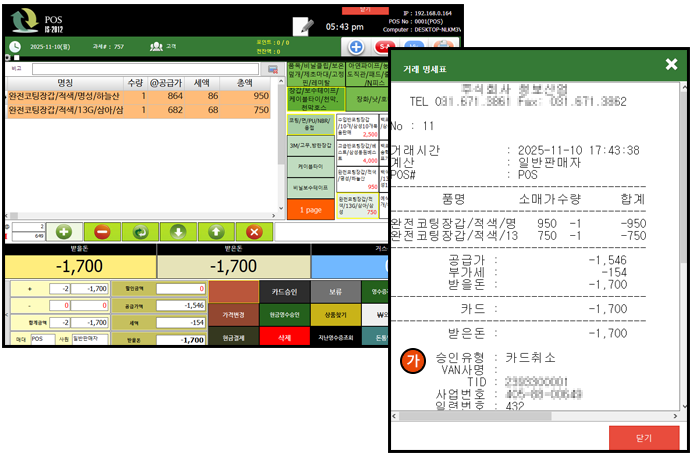
Task: Click the 공급가액 field showing -1,546
Action: pos(181,306)
